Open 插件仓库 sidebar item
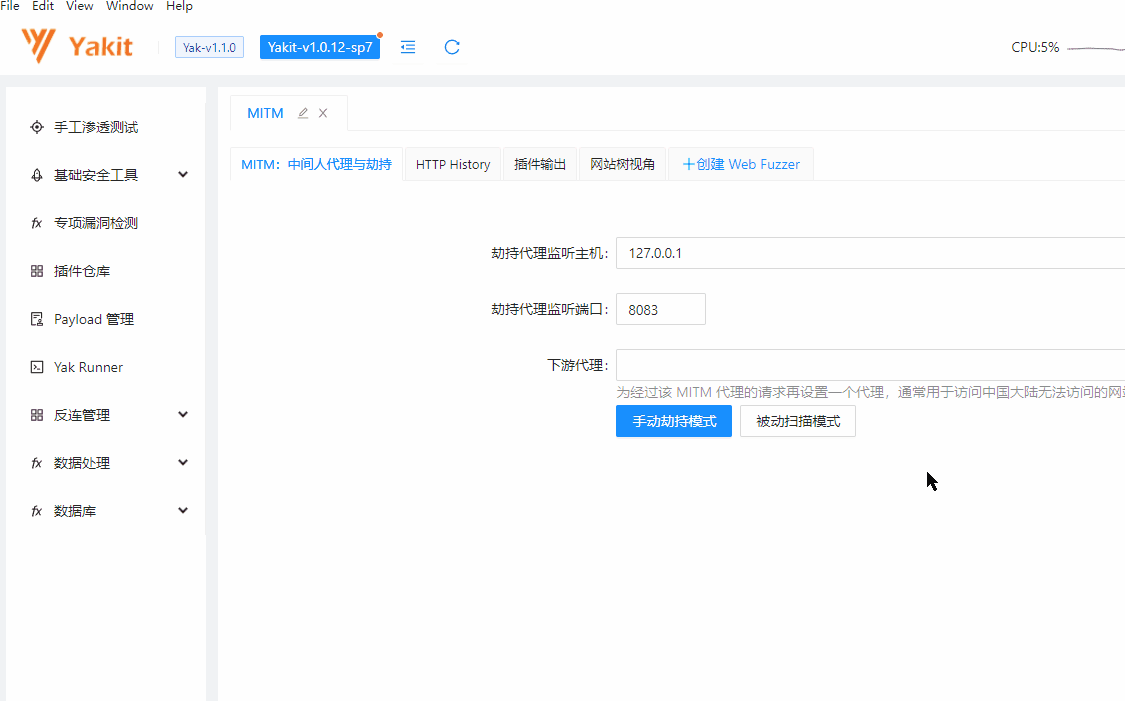The height and width of the screenshot is (701, 1125). tap(105, 271)
